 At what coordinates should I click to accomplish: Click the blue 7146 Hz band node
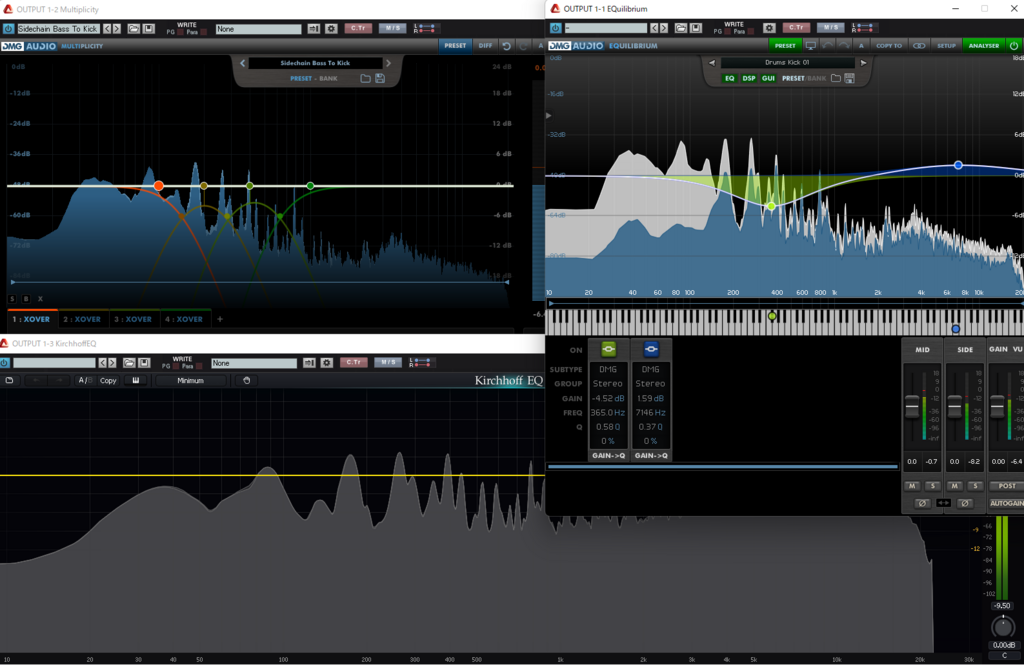tap(958, 165)
